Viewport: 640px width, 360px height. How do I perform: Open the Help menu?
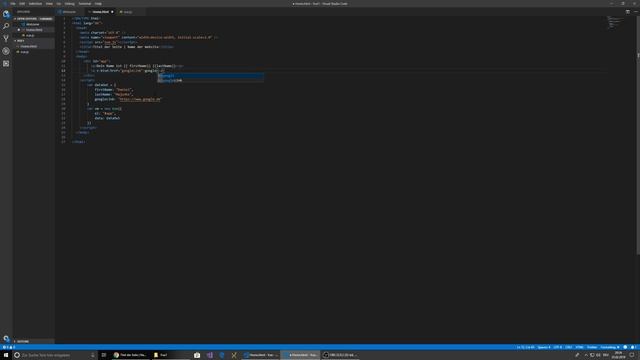coord(98,4)
